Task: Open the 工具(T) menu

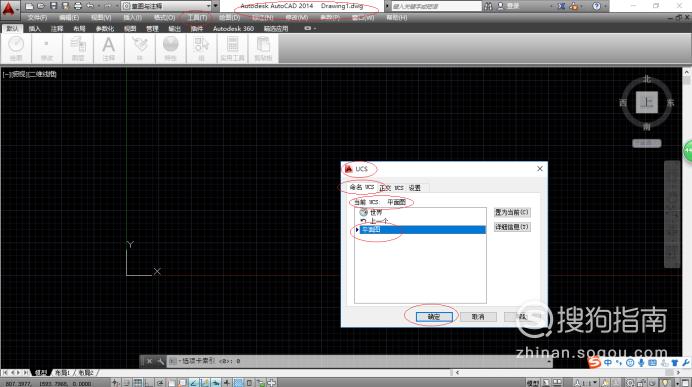Action: pyautogui.click(x=197, y=18)
